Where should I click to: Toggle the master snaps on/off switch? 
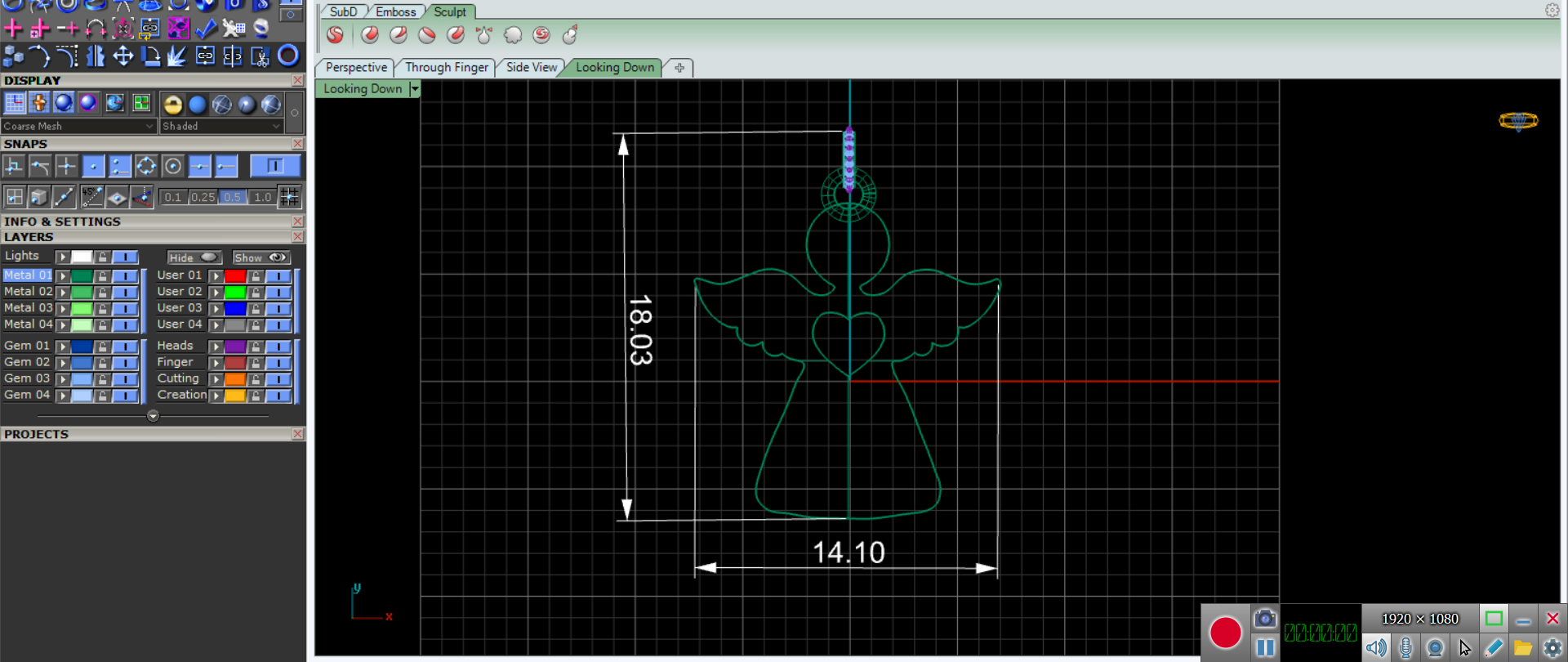coord(274,167)
